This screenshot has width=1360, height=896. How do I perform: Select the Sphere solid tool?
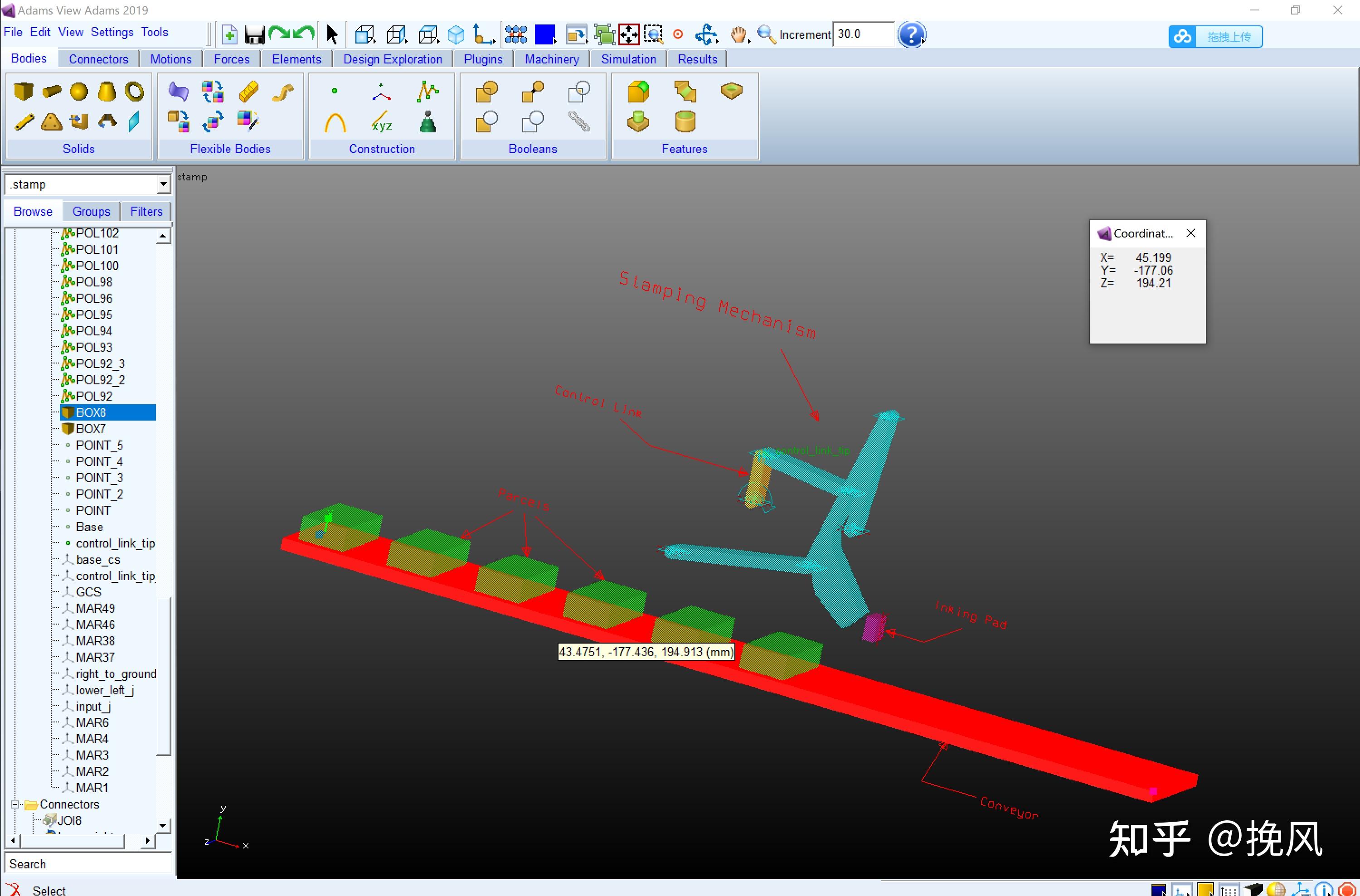tap(79, 92)
